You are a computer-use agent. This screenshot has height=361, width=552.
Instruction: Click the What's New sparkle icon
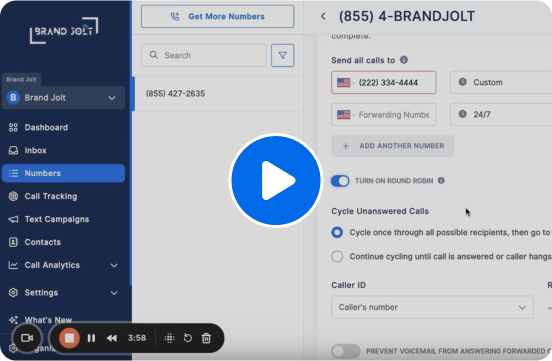tap(13, 320)
